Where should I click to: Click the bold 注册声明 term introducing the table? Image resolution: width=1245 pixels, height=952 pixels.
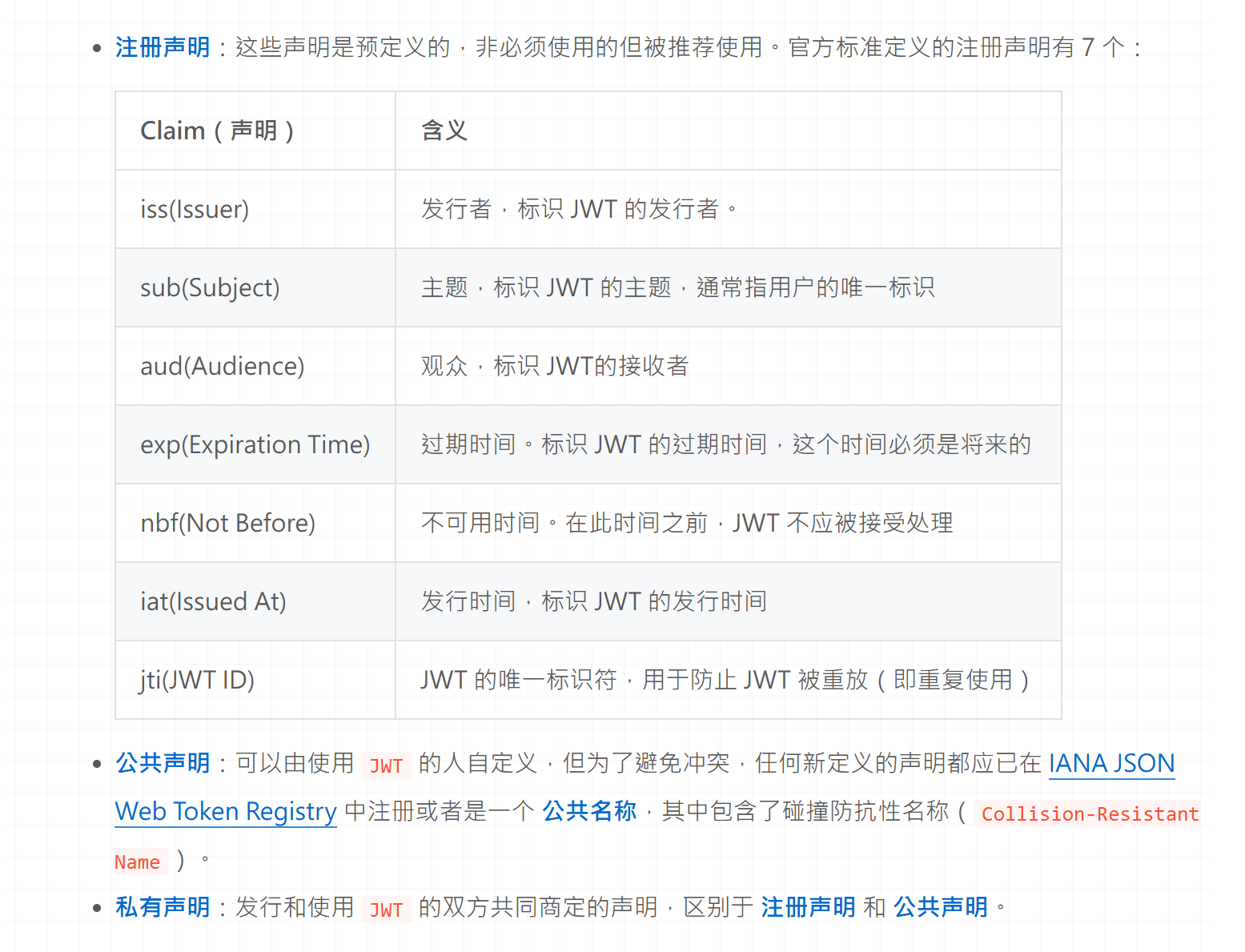(x=163, y=48)
